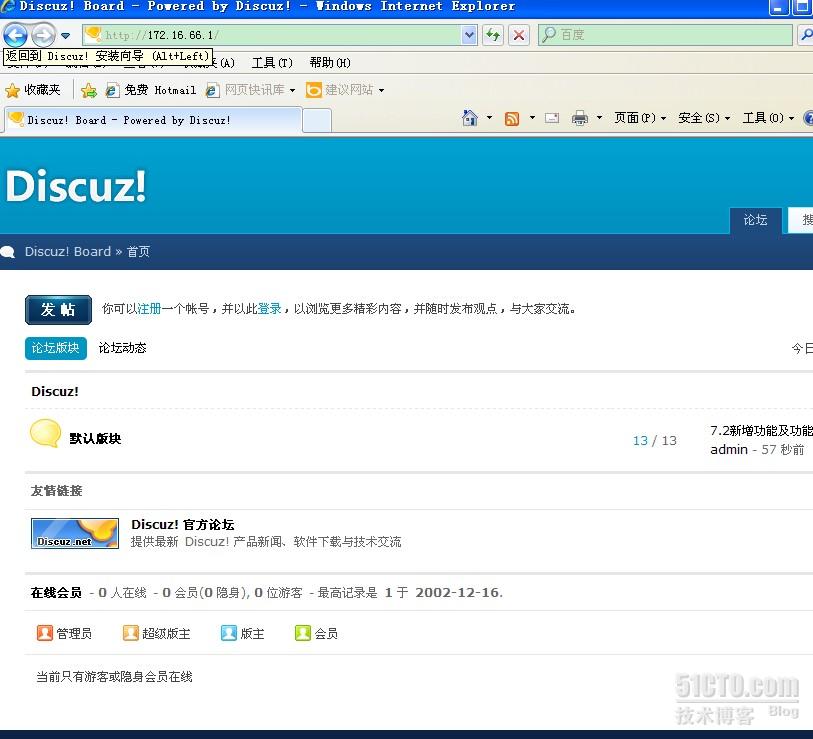Click the Home page icon in command bar
Image resolution: width=813 pixels, height=739 pixels.
point(469,118)
